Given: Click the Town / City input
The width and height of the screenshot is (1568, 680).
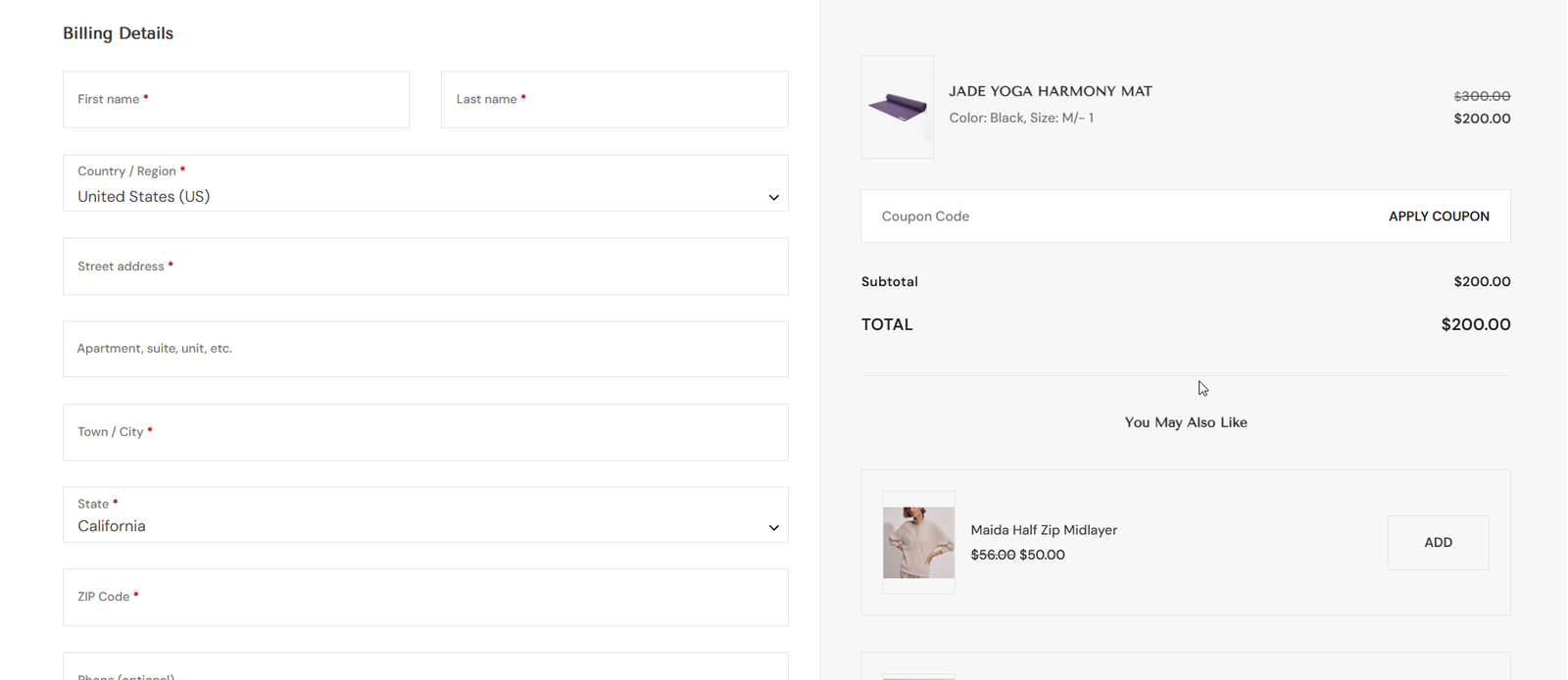Looking at the screenshot, I should (424, 432).
